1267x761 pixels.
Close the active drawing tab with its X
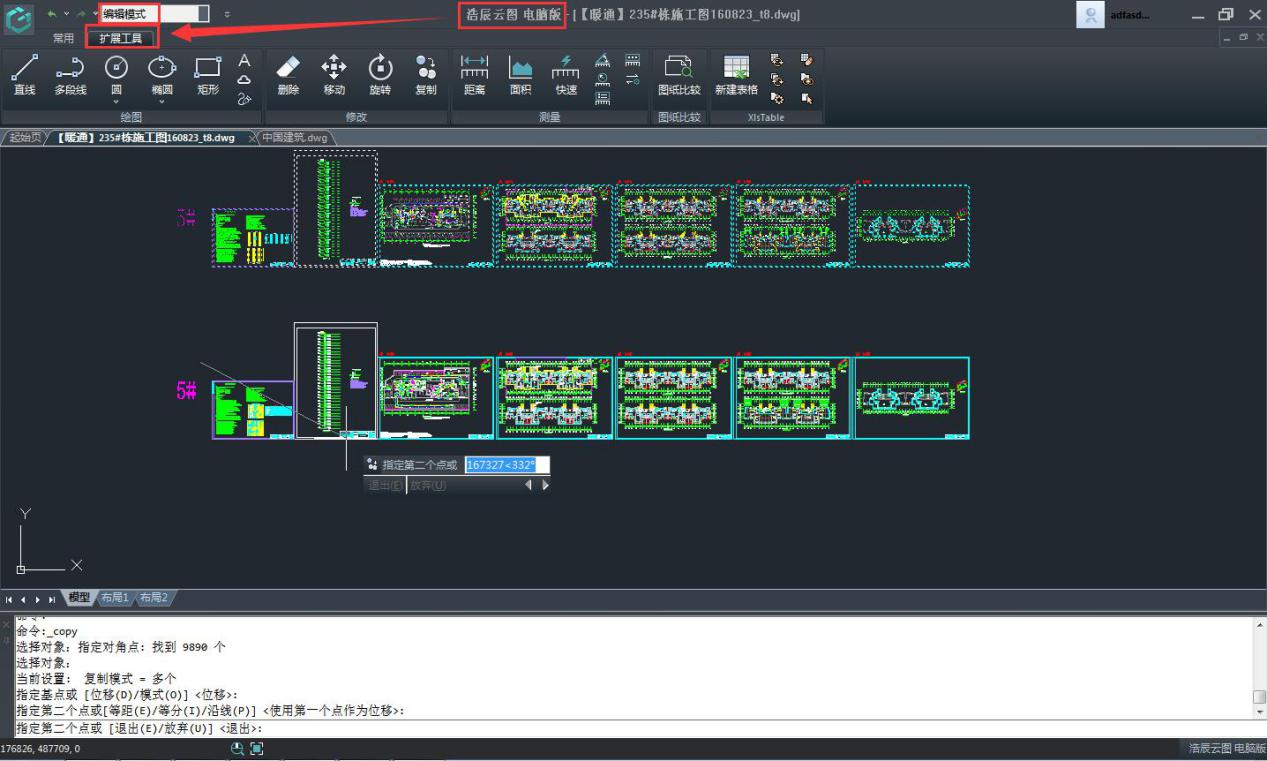252,138
